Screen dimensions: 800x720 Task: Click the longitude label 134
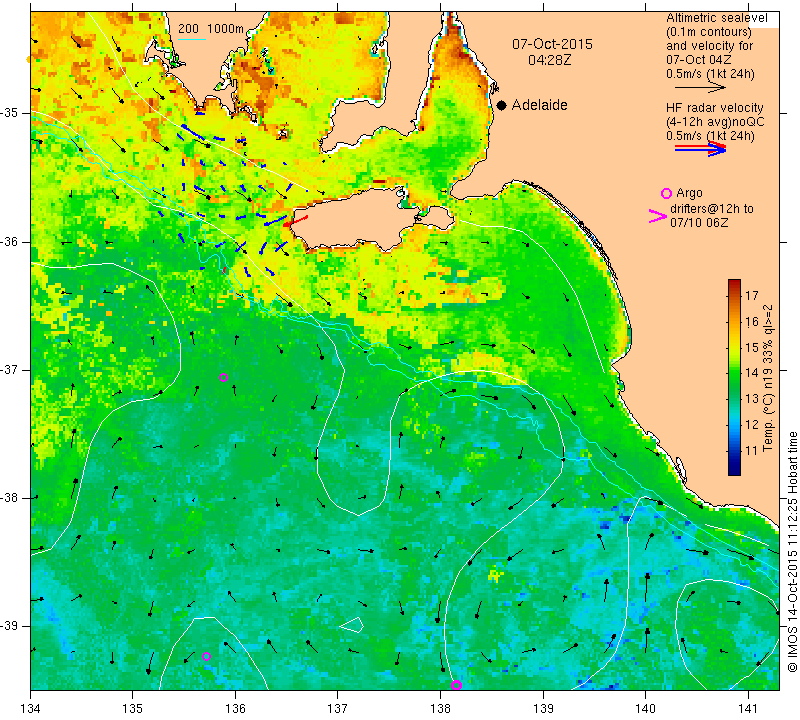click(31, 709)
